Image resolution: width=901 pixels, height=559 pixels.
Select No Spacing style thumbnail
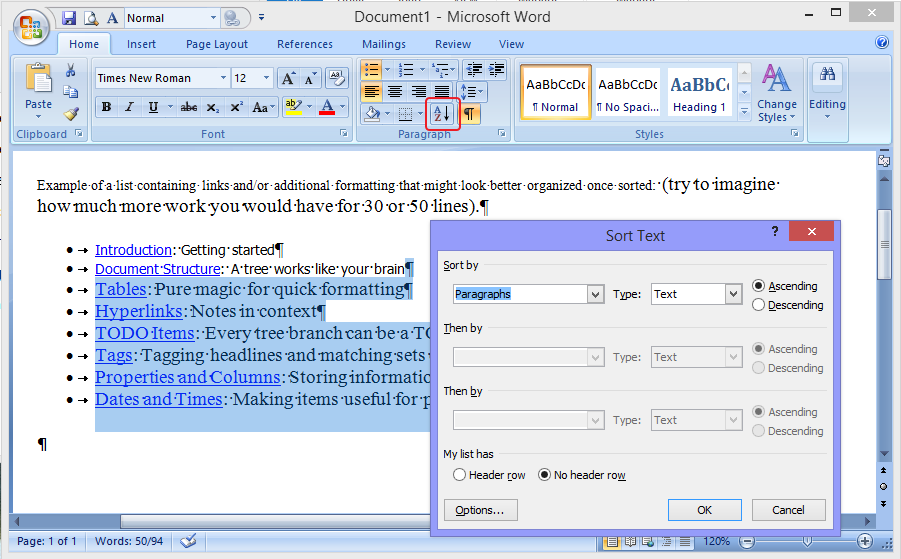pos(627,92)
